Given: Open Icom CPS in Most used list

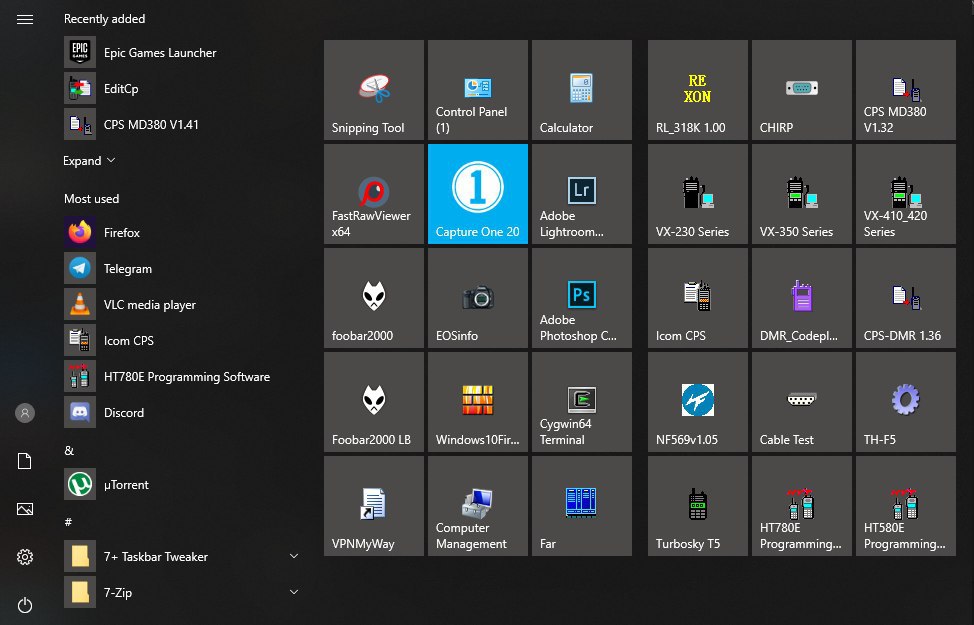Looking at the screenshot, I should [184, 341].
